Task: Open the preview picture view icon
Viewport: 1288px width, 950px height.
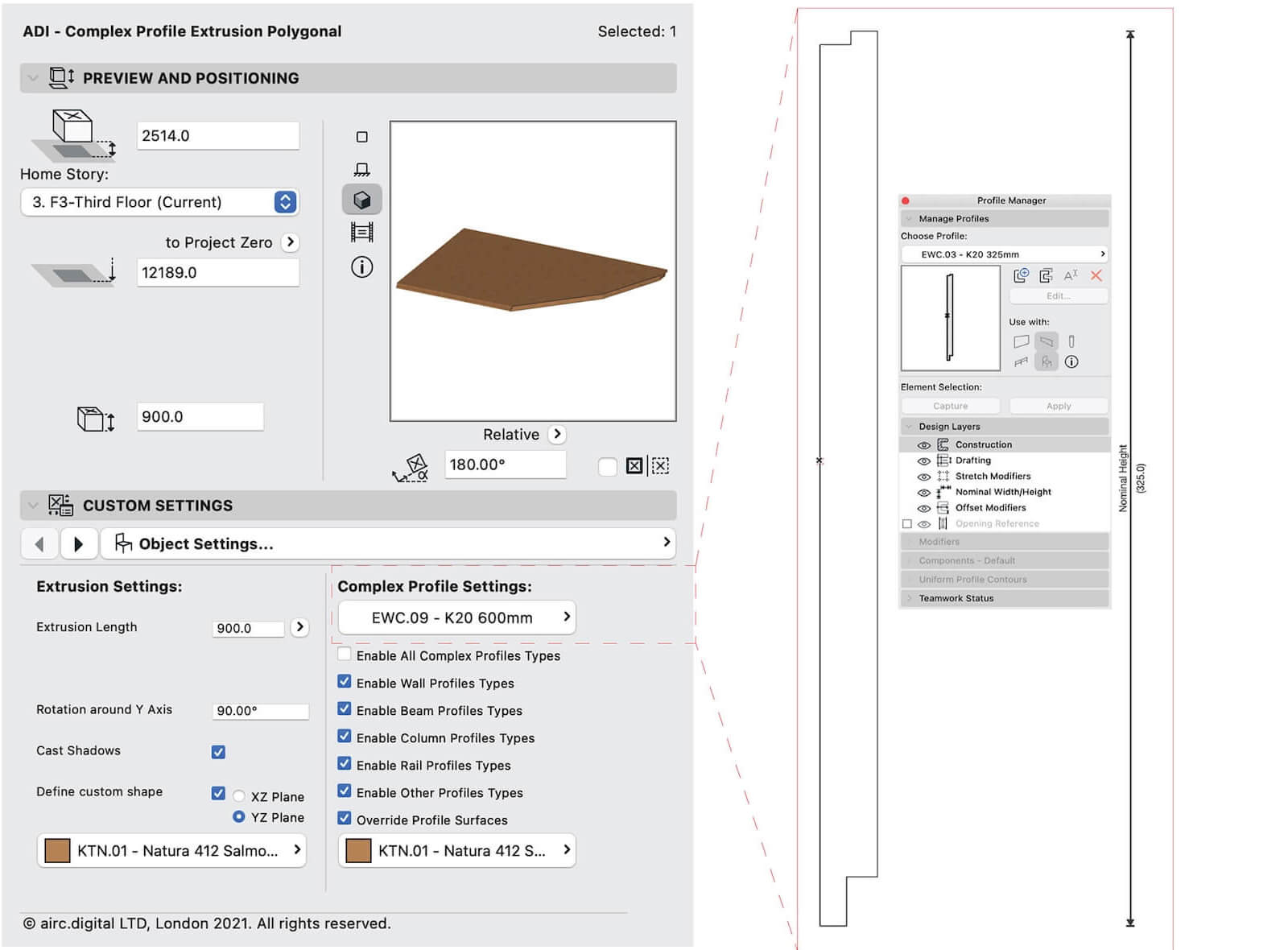Action: 361,233
